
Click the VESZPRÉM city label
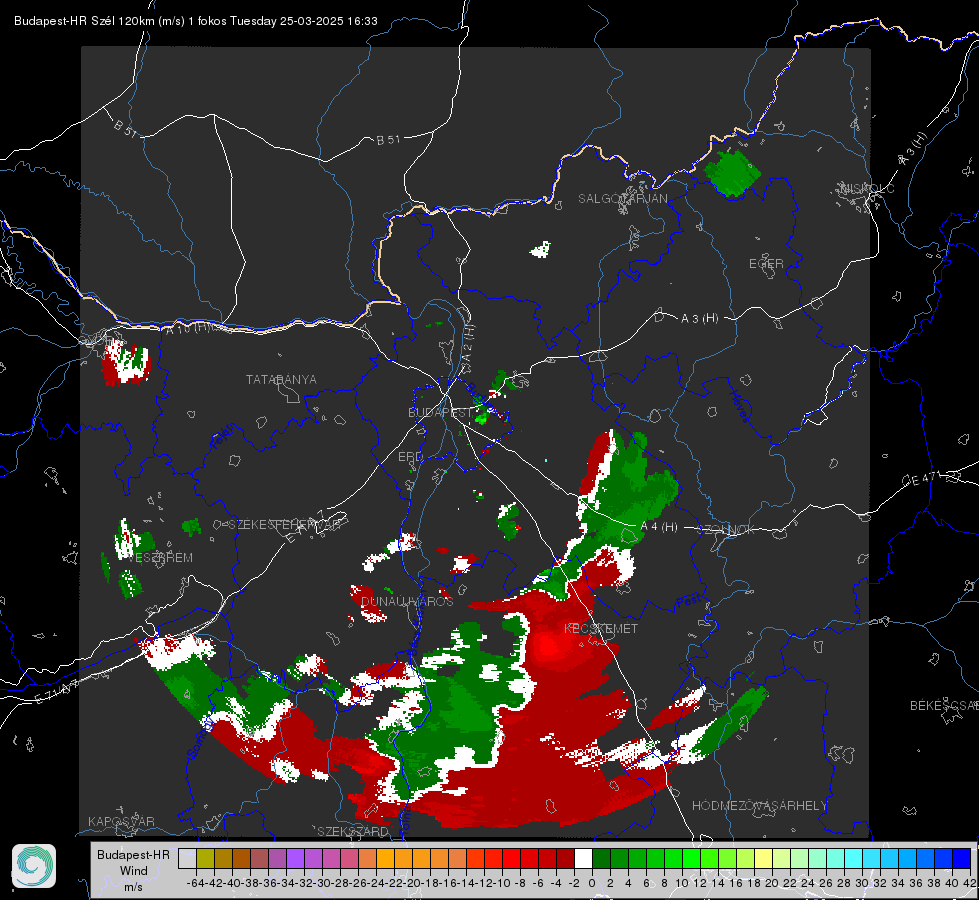tap(161, 558)
